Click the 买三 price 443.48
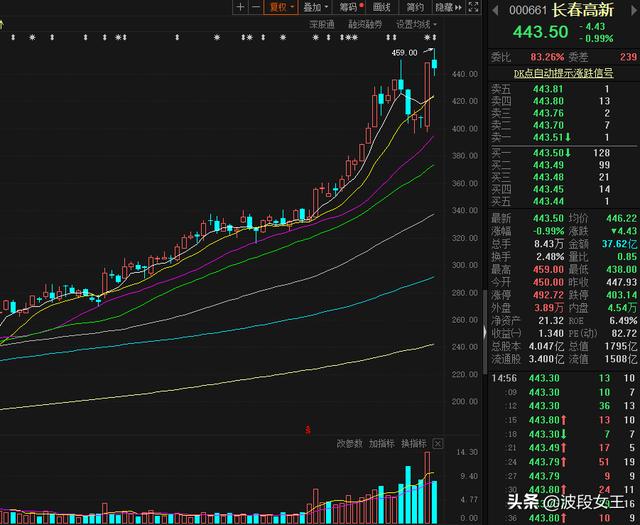 pyautogui.click(x=548, y=177)
